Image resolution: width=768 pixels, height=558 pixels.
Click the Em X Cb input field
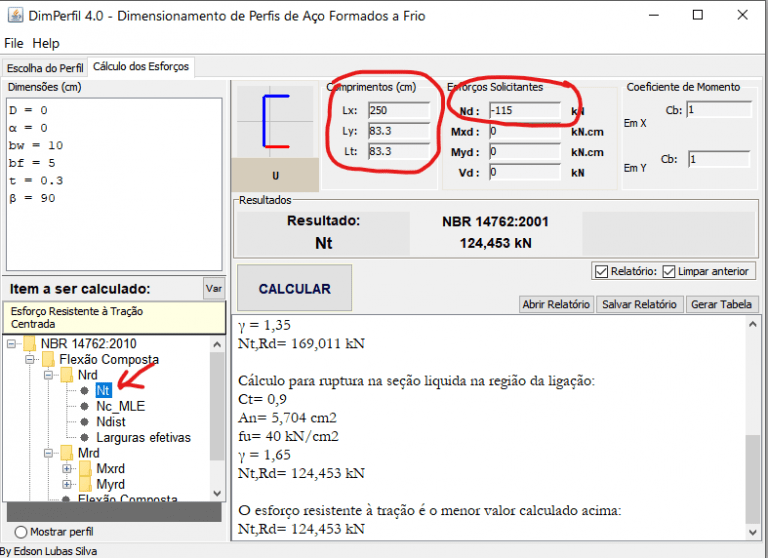tap(719, 110)
